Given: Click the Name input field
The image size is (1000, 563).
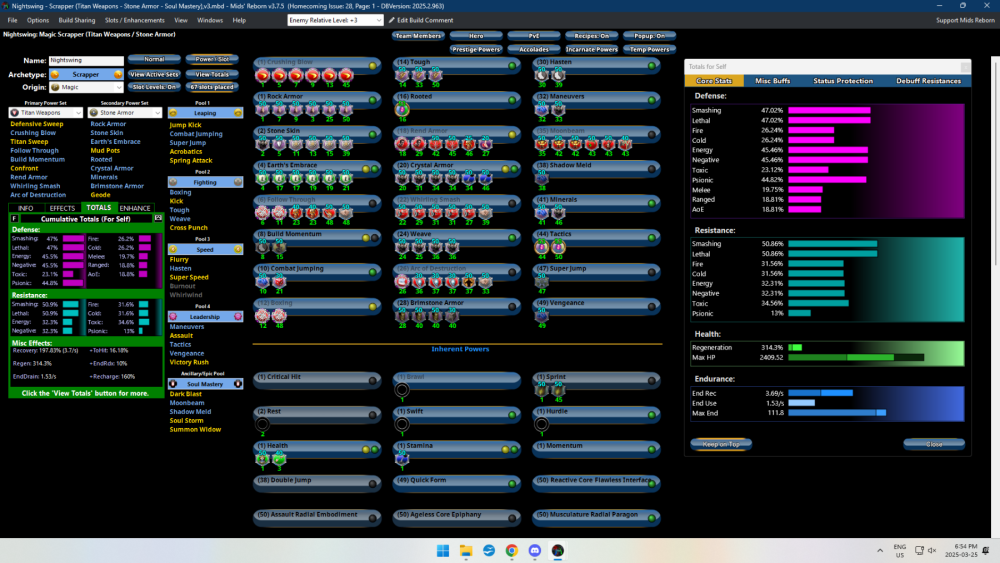Looking at the screenshot, I should pos(86,61).
